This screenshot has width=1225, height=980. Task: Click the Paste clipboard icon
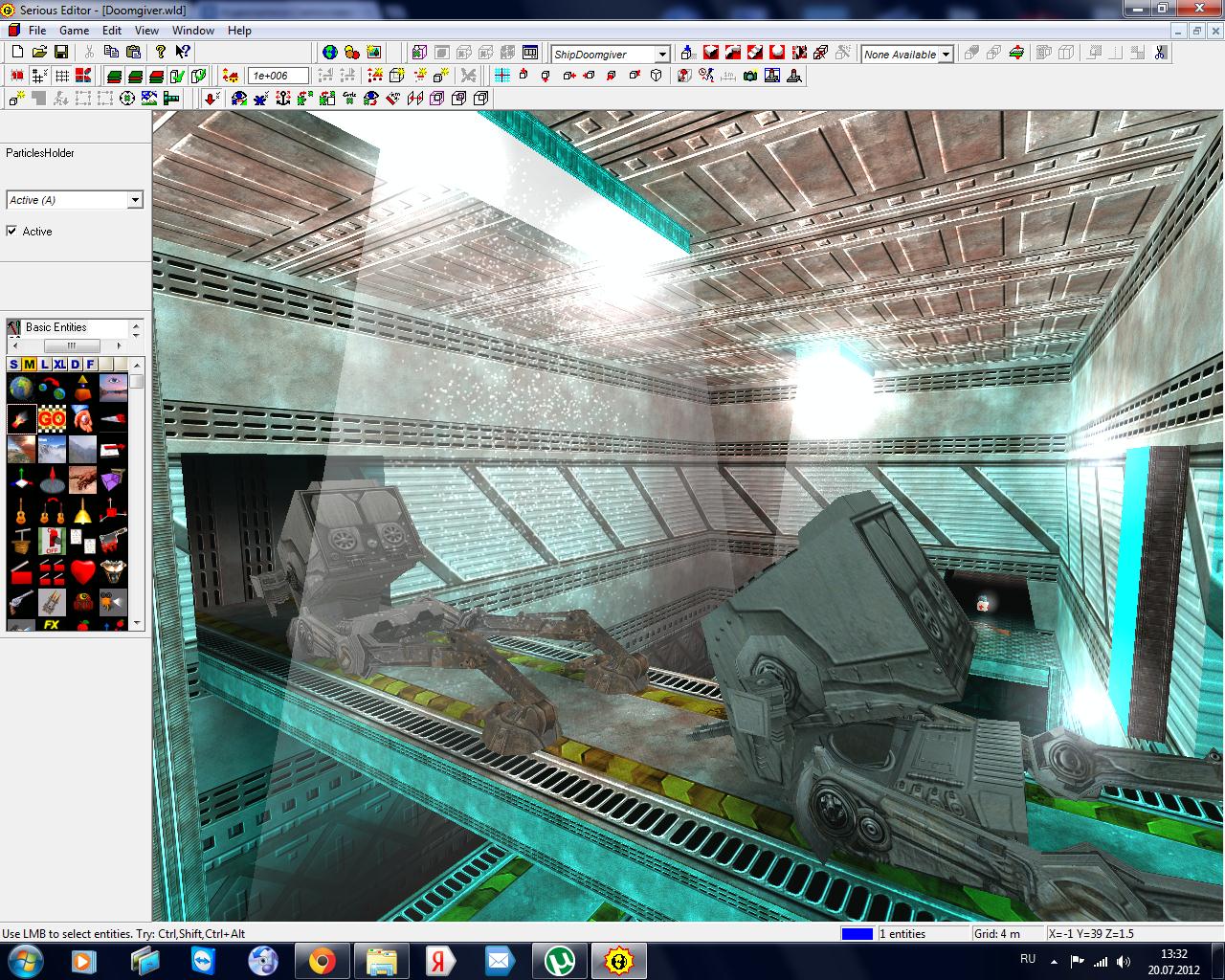134,52
